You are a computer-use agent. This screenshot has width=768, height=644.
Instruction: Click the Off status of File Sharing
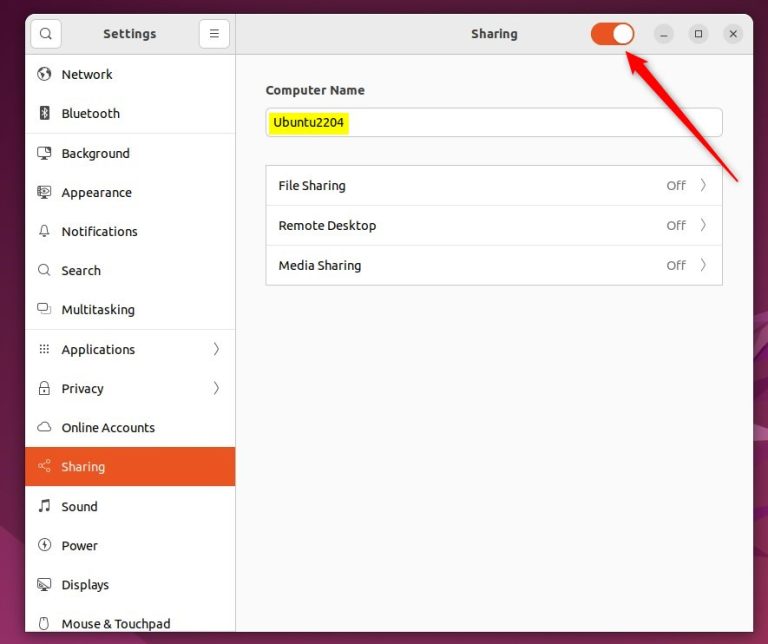(x=676, y=186)
